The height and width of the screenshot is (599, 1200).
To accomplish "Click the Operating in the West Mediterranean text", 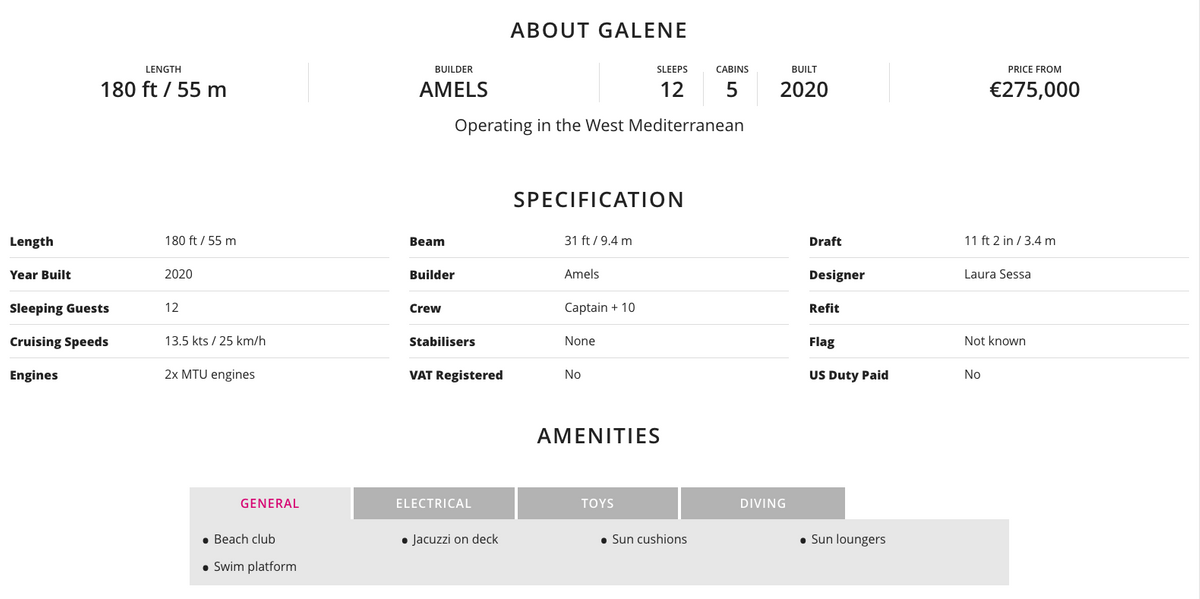I will tap(599, 126).
